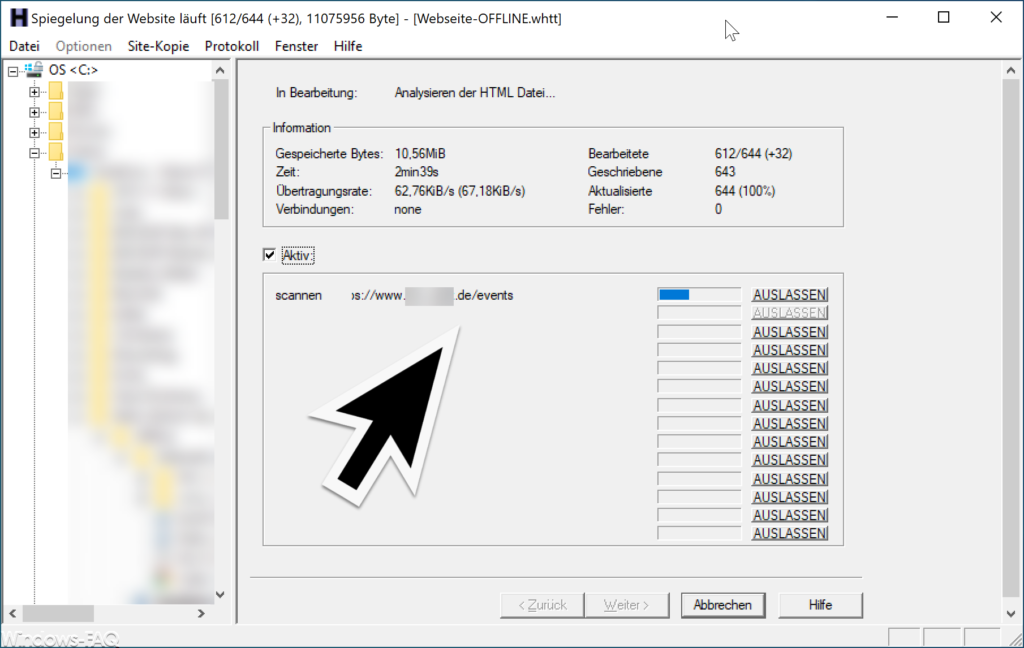Open the Hilfe menu in the menu bar
This screenshot has height=648, width=1024.
[348, 46]
